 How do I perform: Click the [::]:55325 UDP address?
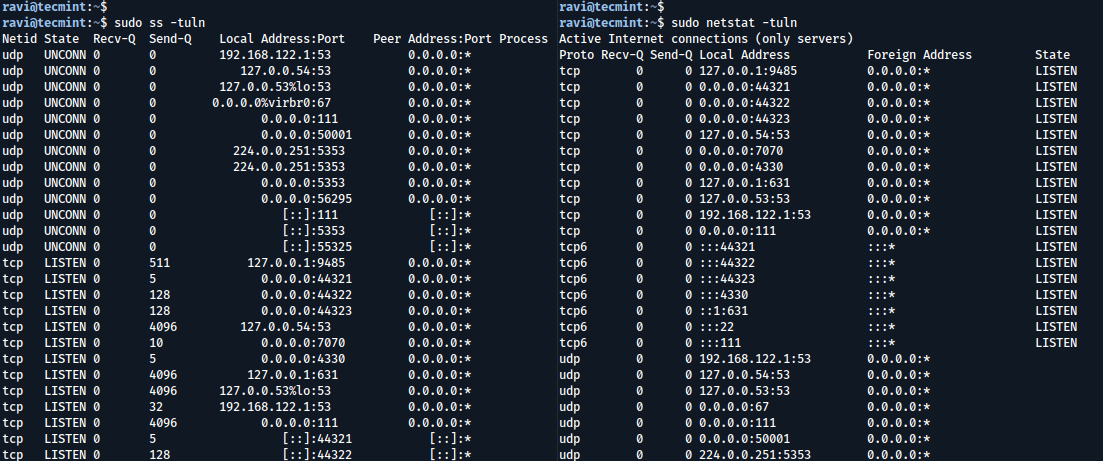pyautogui.click(x=316, y=247)
